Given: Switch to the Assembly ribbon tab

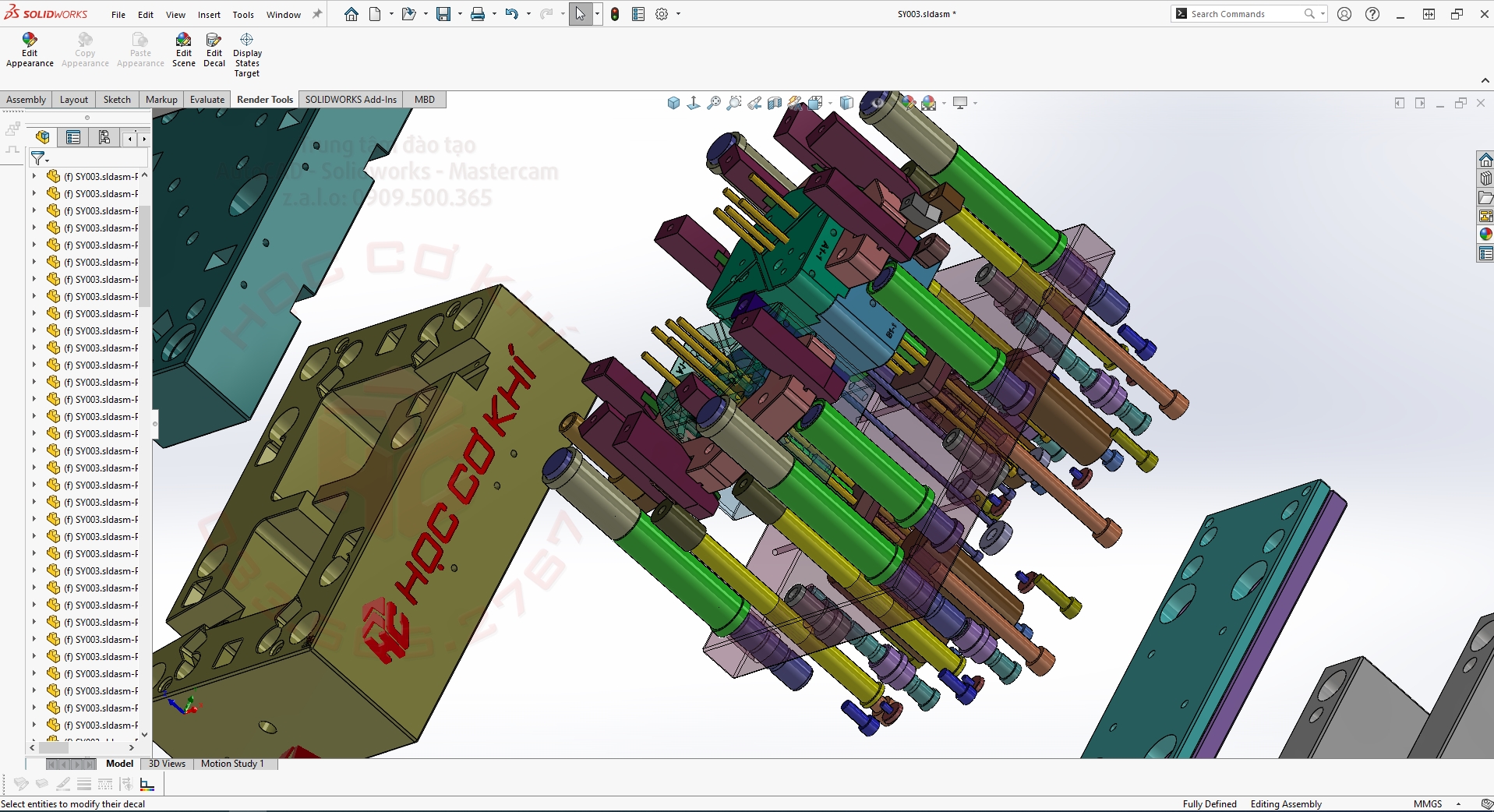Looking at the screenshot, I should [x=26, y=100].
